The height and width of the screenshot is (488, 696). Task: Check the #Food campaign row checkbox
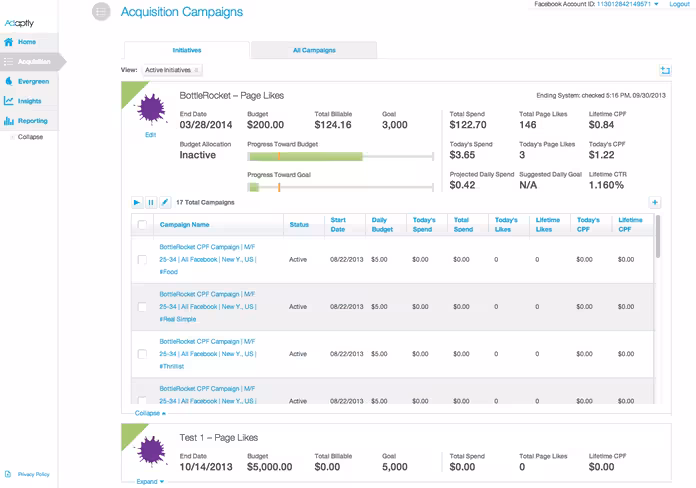[x=142, y=260]
